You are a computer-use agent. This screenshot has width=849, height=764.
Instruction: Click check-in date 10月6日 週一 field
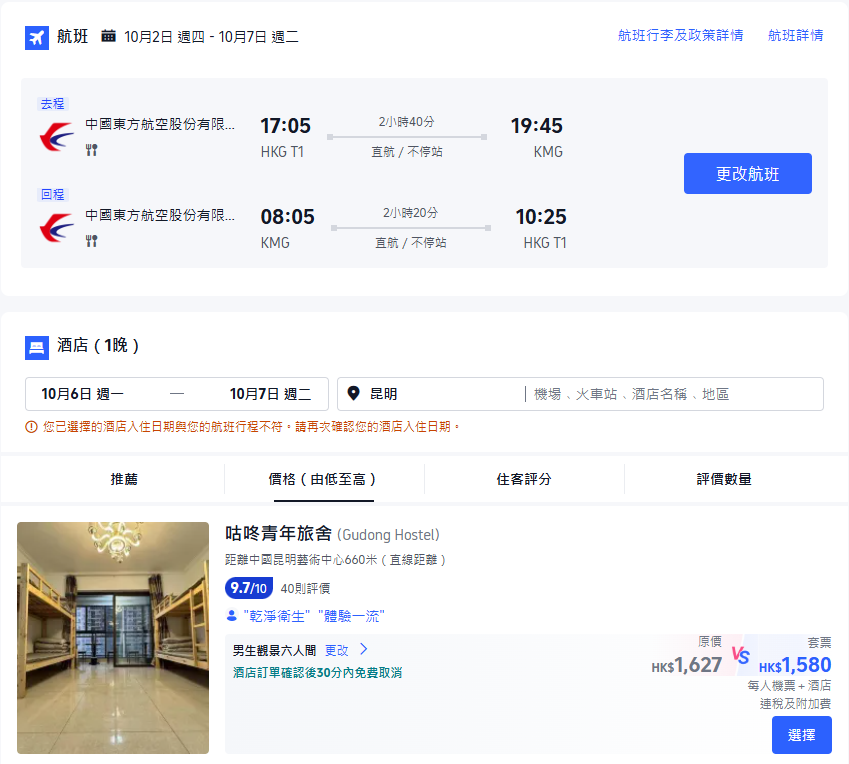coord(82,394)
